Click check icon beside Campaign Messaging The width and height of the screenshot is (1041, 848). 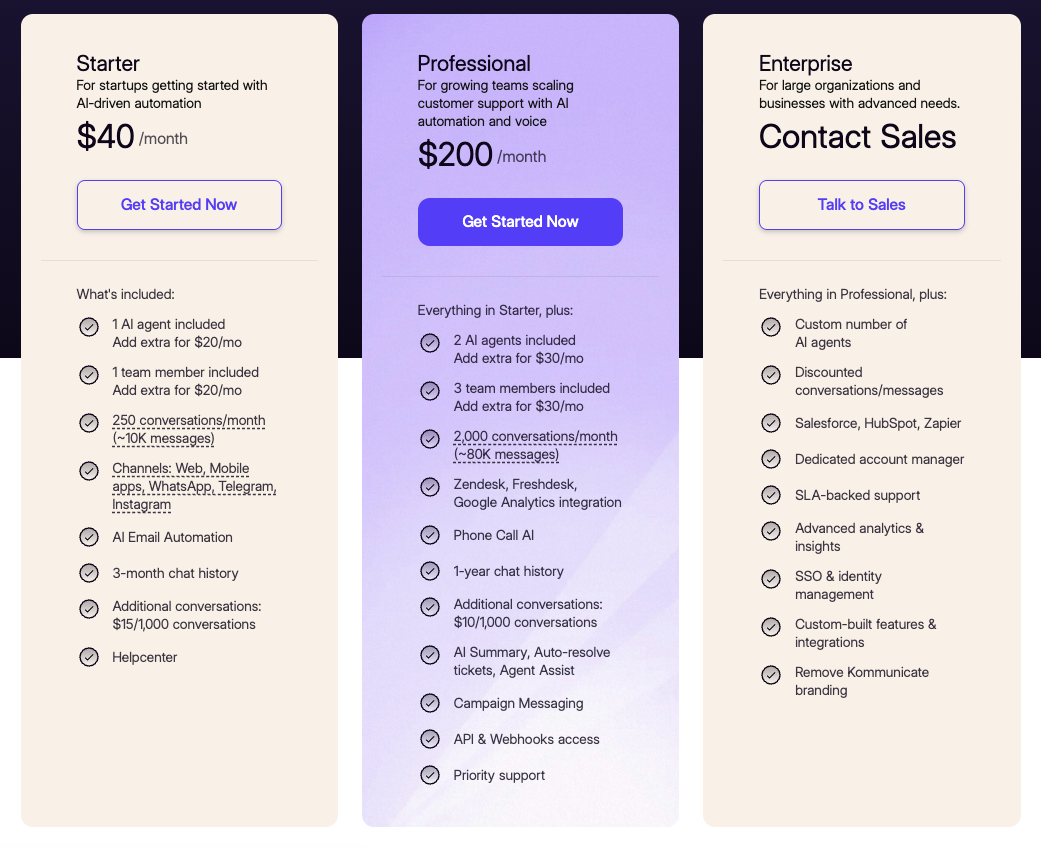pos(430,703)
